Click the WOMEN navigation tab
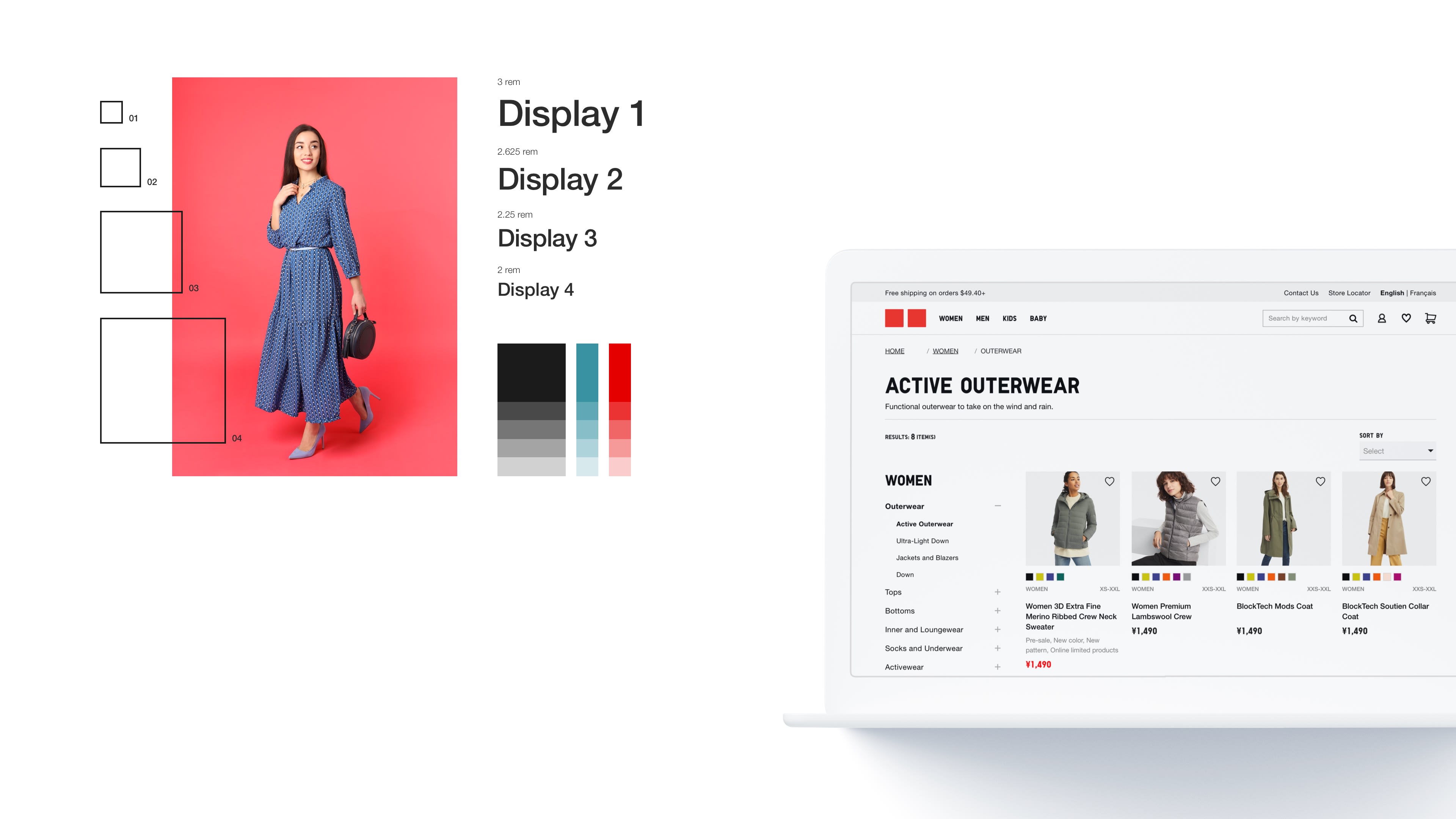1456x819 pixels. pyautogui.click(x=950, y=318)
